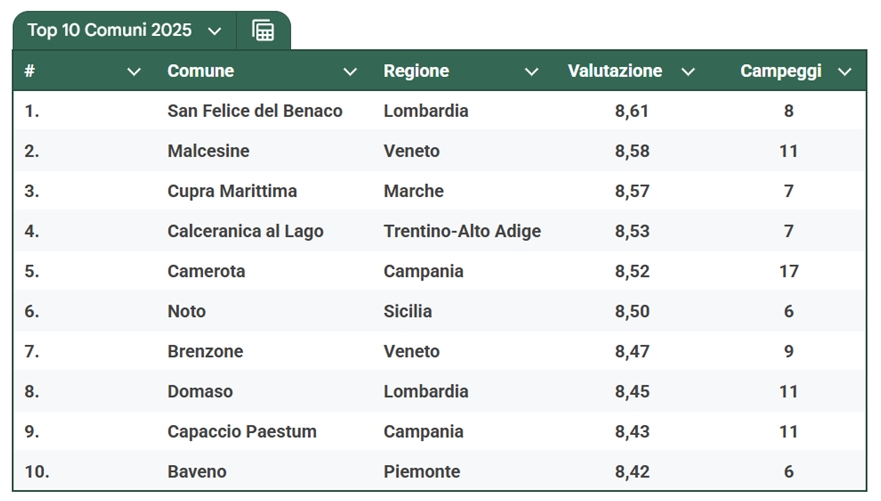
Task: Click the Trentino-Alto Adige region cell
Action: (462, 231)
